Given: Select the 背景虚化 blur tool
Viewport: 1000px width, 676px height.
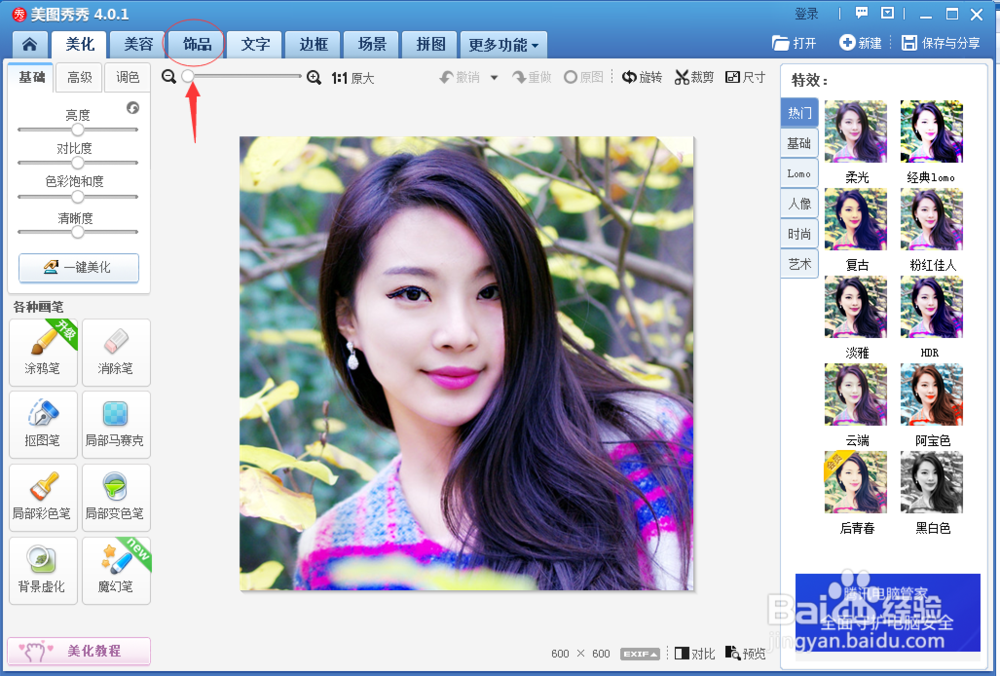Looking at the screenshot, I should [43, 570].
